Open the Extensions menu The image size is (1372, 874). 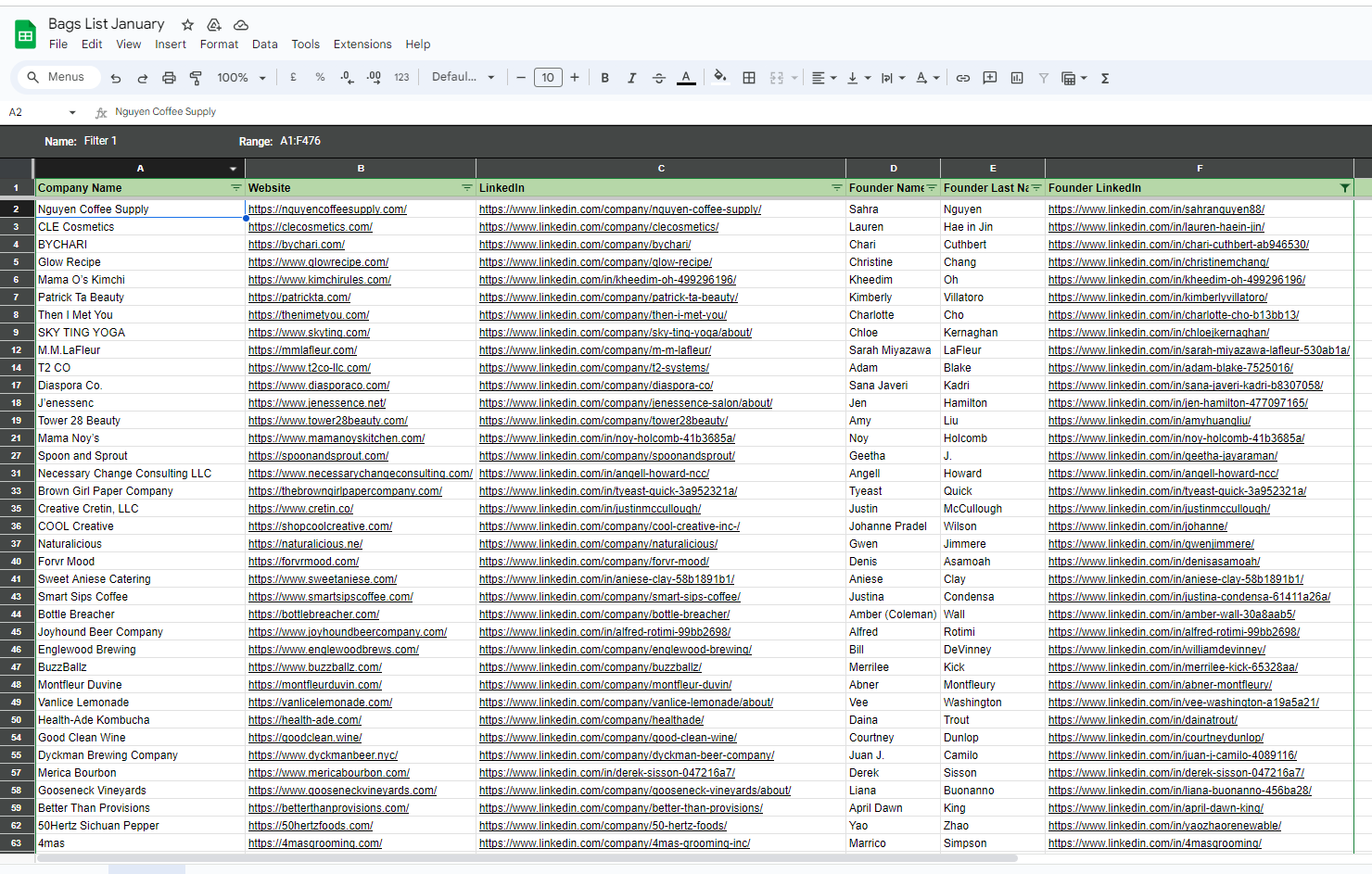(x=362, y=44)
